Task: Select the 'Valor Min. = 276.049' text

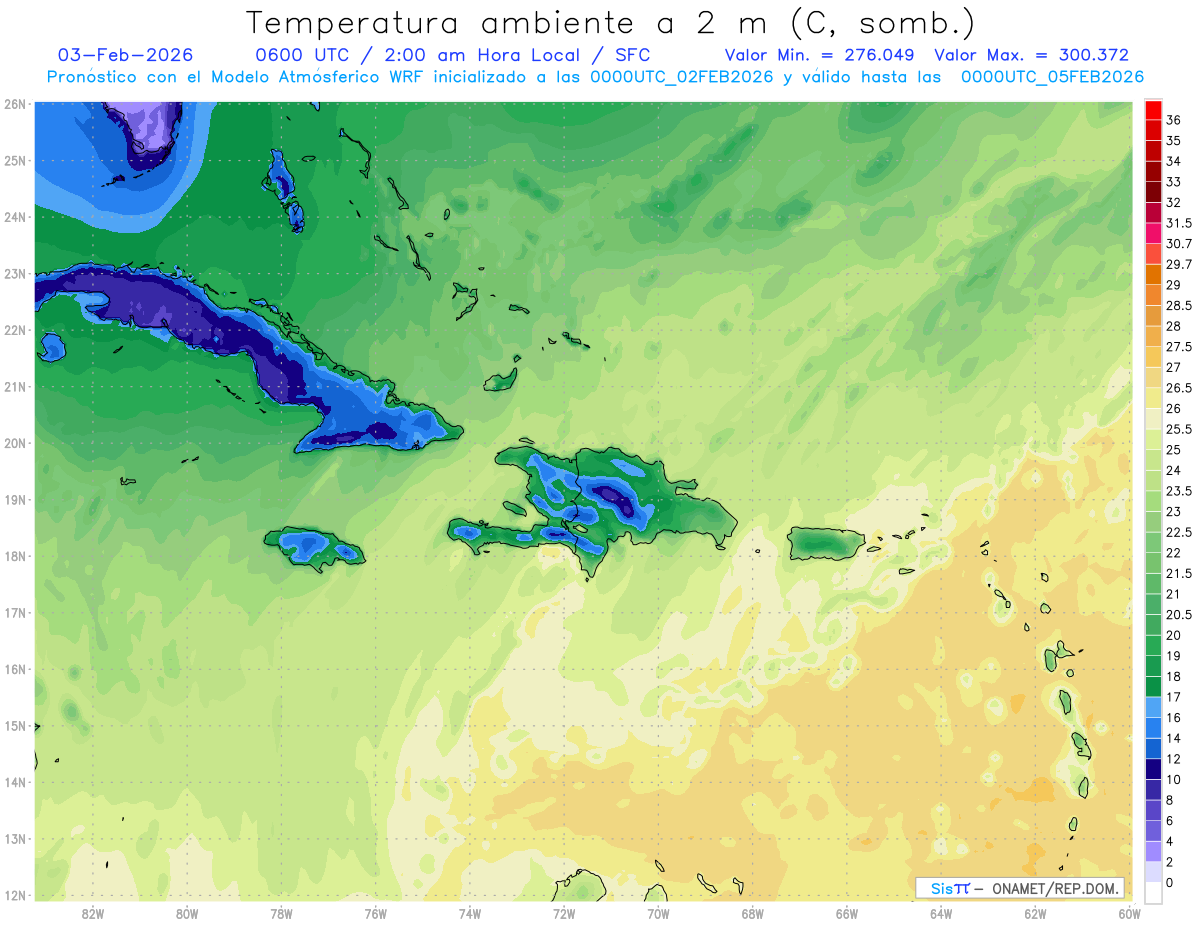Action: pos(822,55)
